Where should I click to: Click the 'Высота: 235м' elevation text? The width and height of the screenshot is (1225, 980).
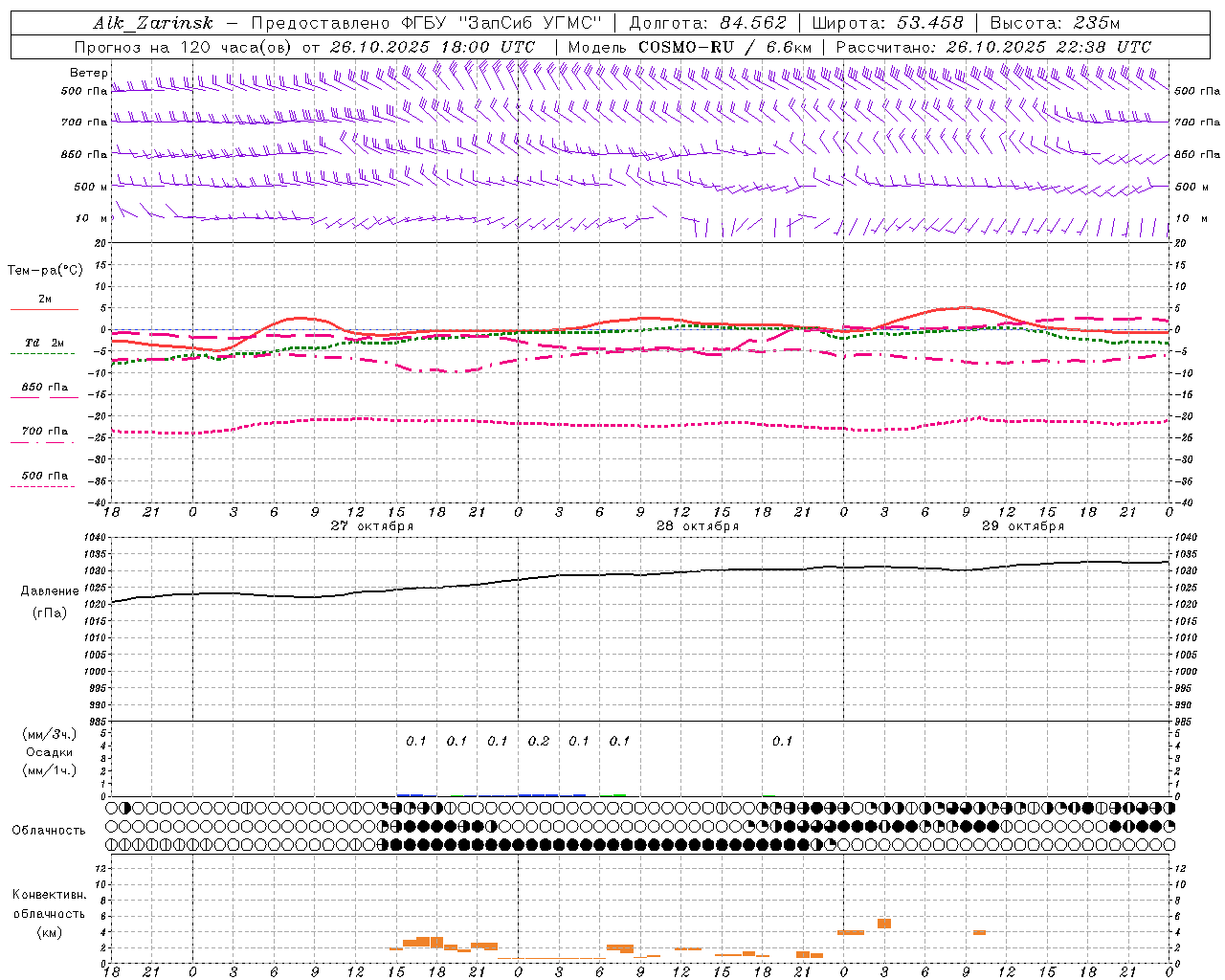(1055, 23)
